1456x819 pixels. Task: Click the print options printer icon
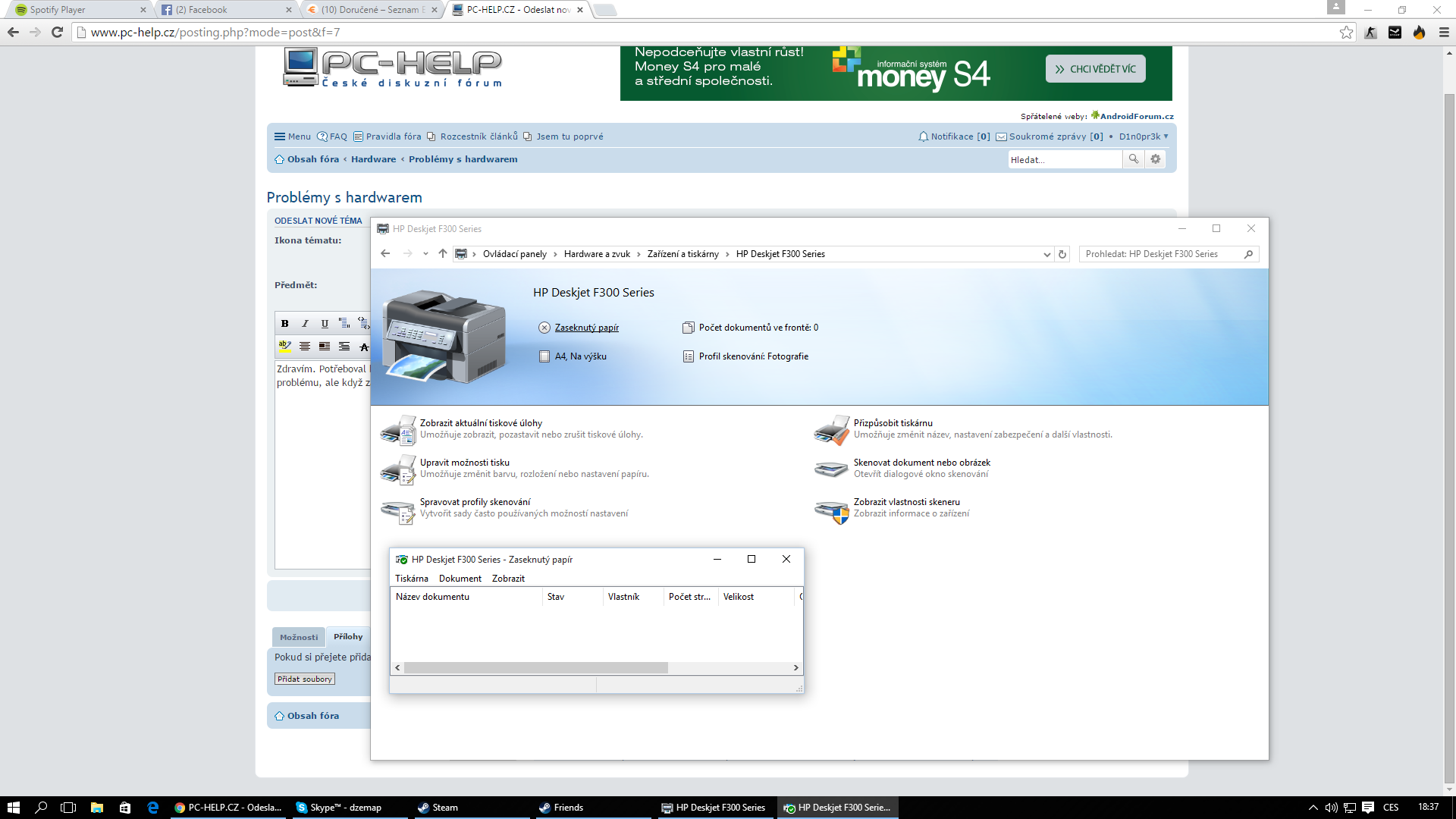(398, 469)
